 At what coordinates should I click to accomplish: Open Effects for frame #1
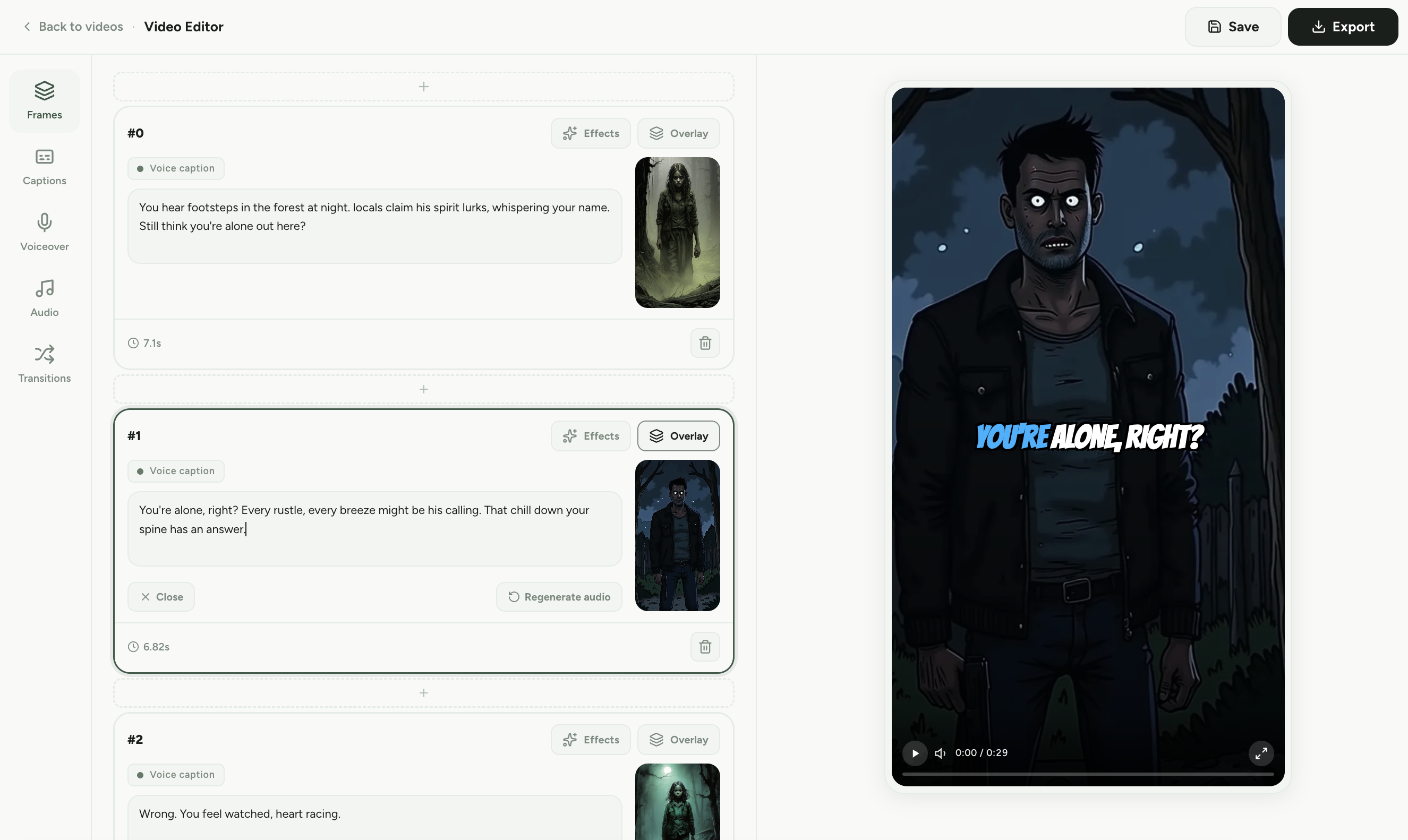591,436
